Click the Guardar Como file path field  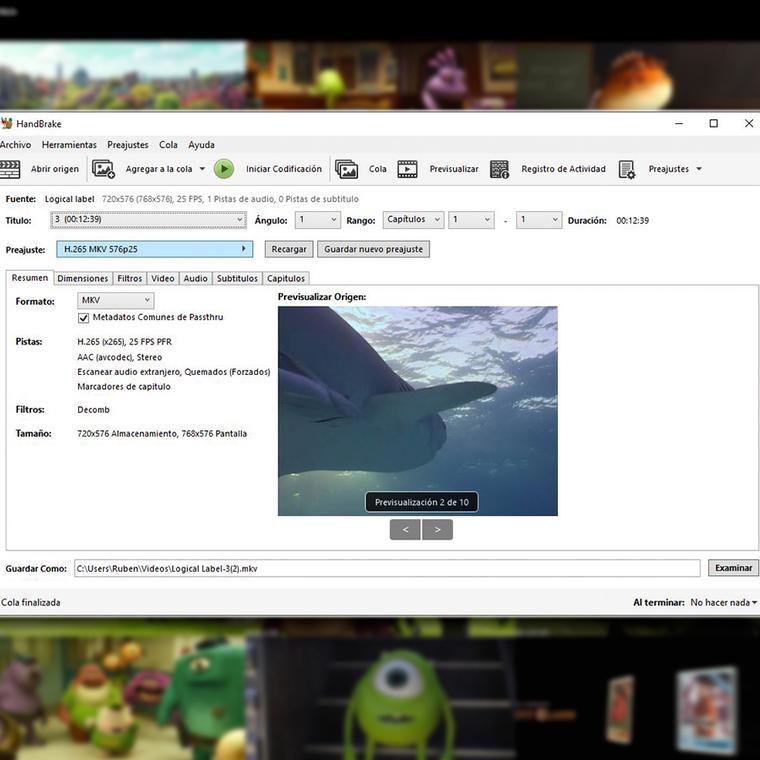coord(387,568)
